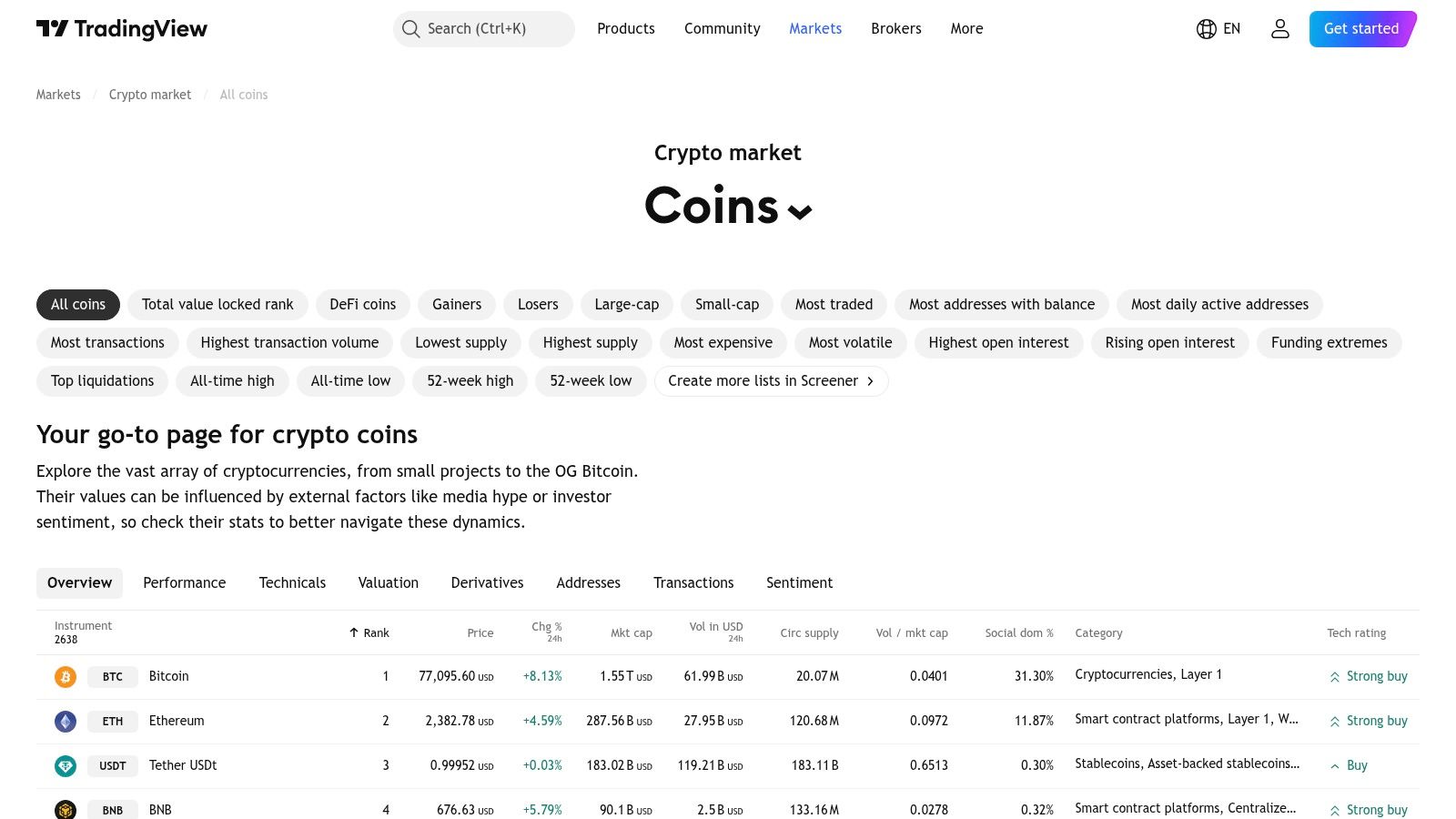The width and height of the screenshot is (1456, 819).
Task: Select the Most volatile chip
Action: pyautogui.click(x=851, y=343)
